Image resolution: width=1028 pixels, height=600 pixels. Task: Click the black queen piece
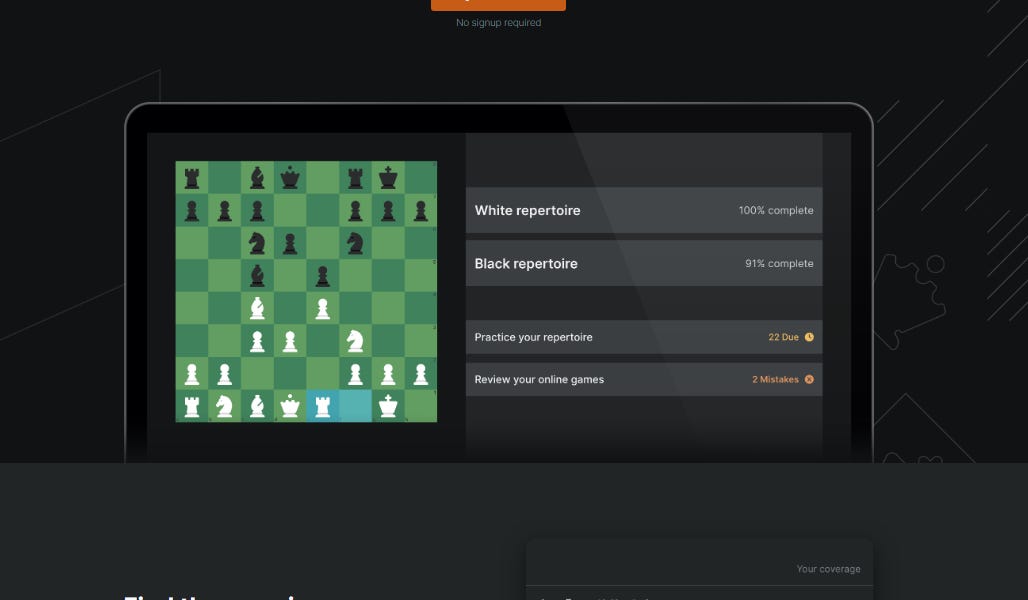[289, 177]
